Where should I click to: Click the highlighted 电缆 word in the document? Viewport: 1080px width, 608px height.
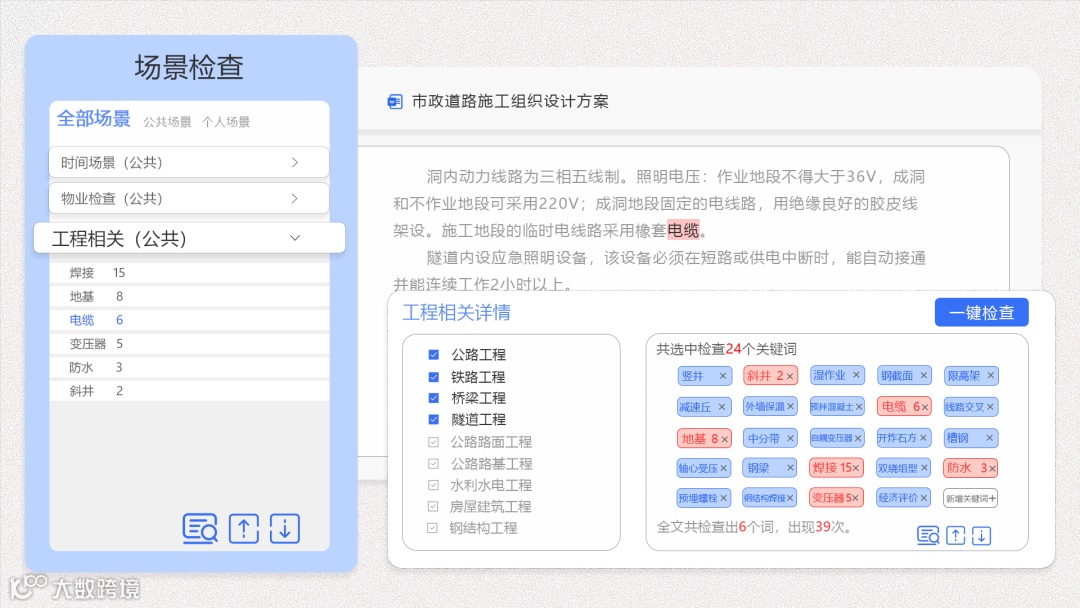point(683,230)
